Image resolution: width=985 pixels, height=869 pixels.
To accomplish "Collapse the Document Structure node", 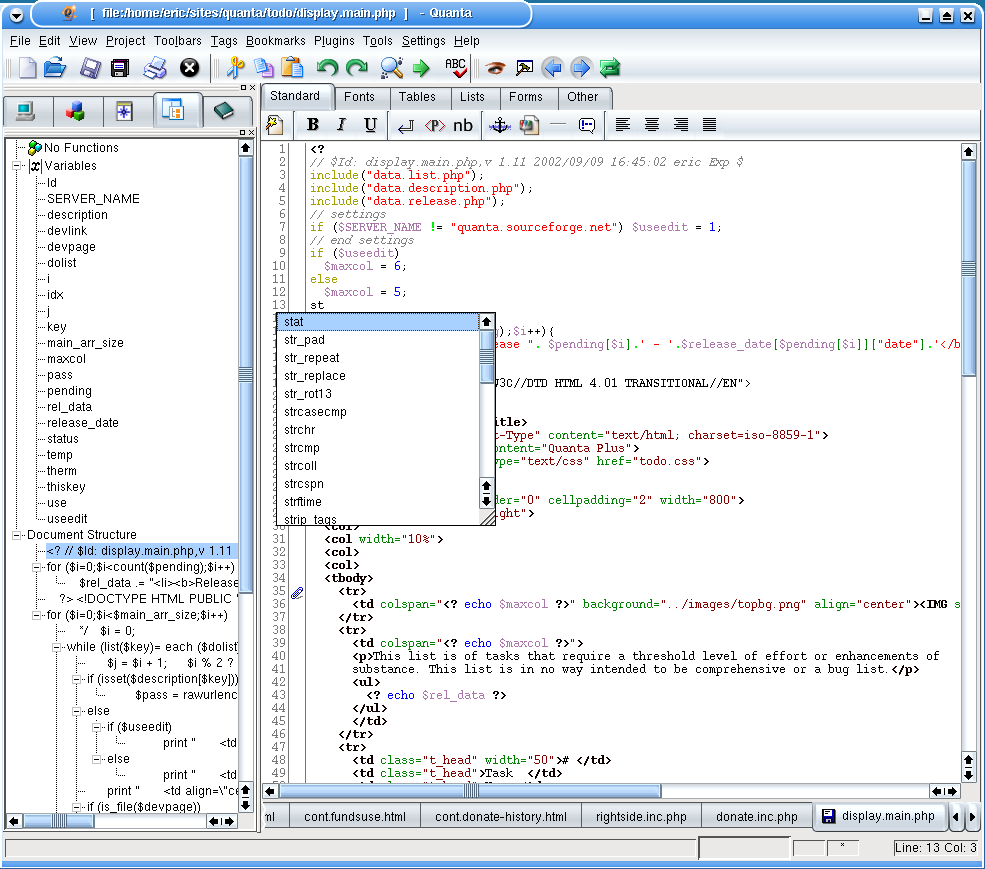I will click(18, 535).
